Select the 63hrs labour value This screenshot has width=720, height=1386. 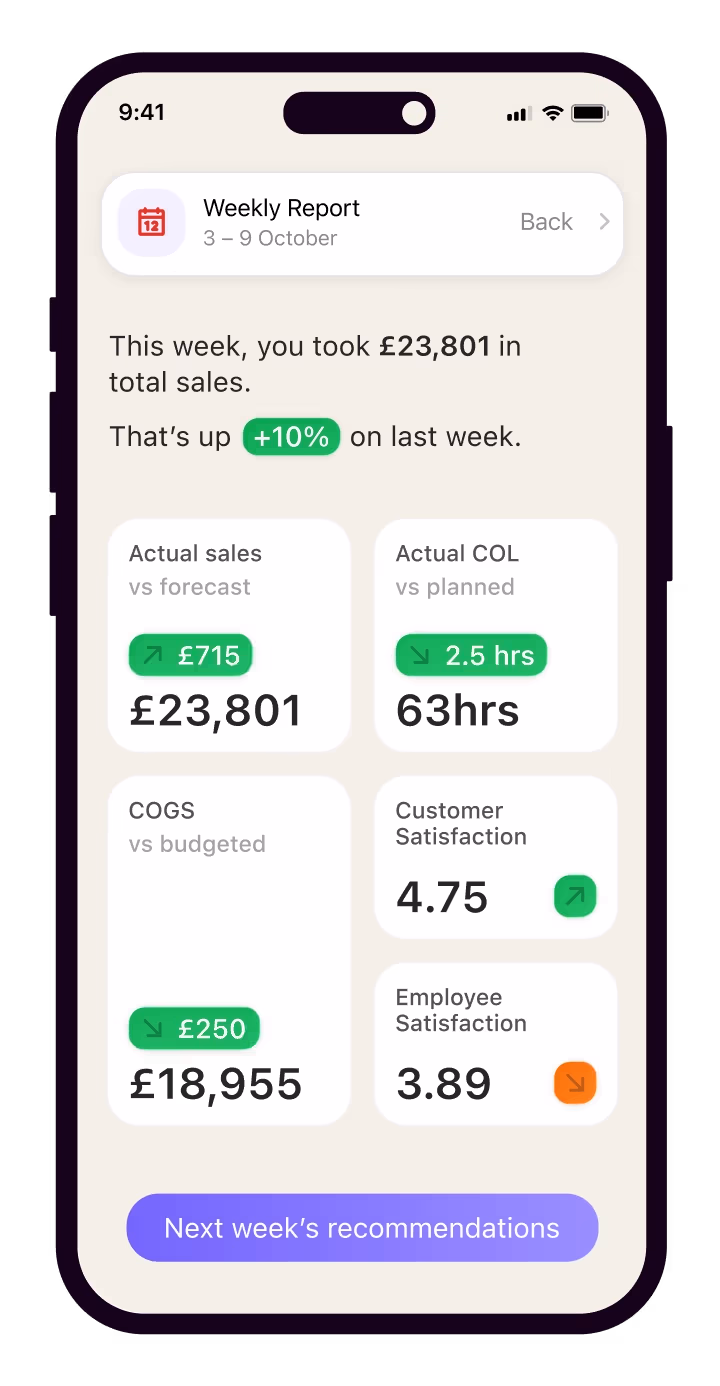coord(458,711)
